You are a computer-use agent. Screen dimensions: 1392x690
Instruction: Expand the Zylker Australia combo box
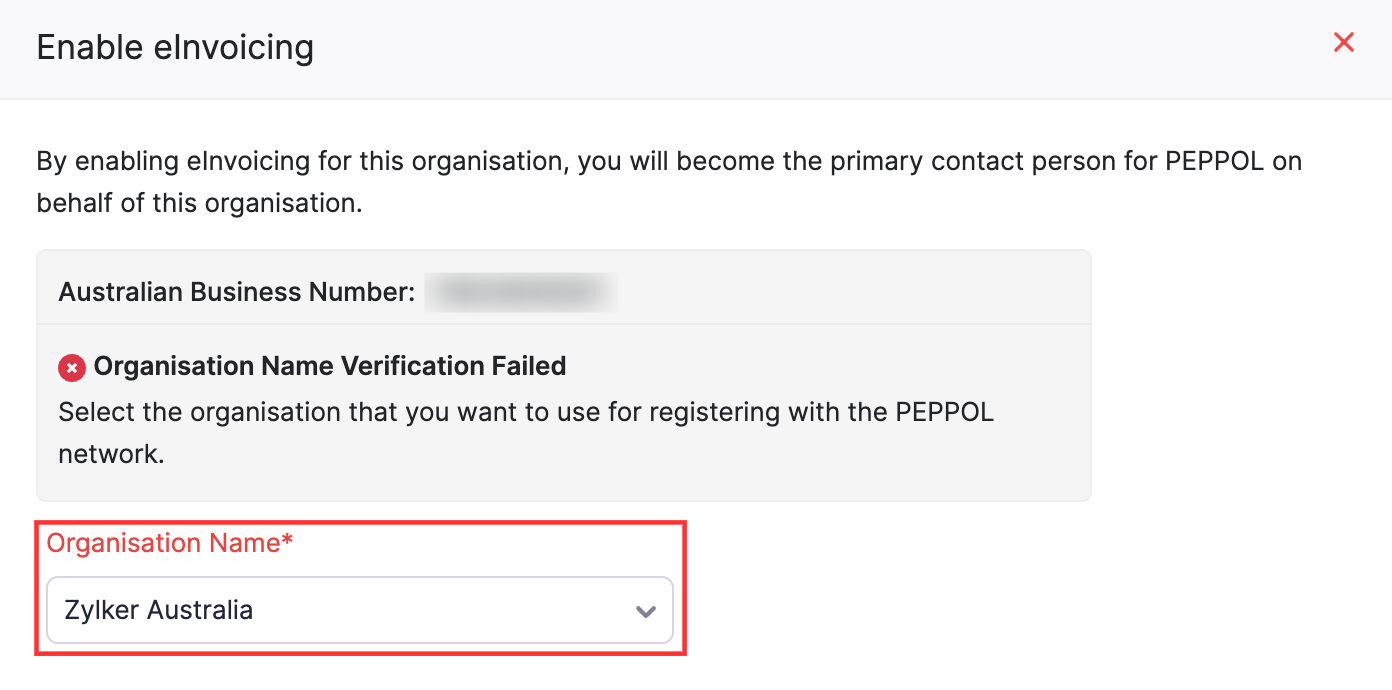(360, 609)
